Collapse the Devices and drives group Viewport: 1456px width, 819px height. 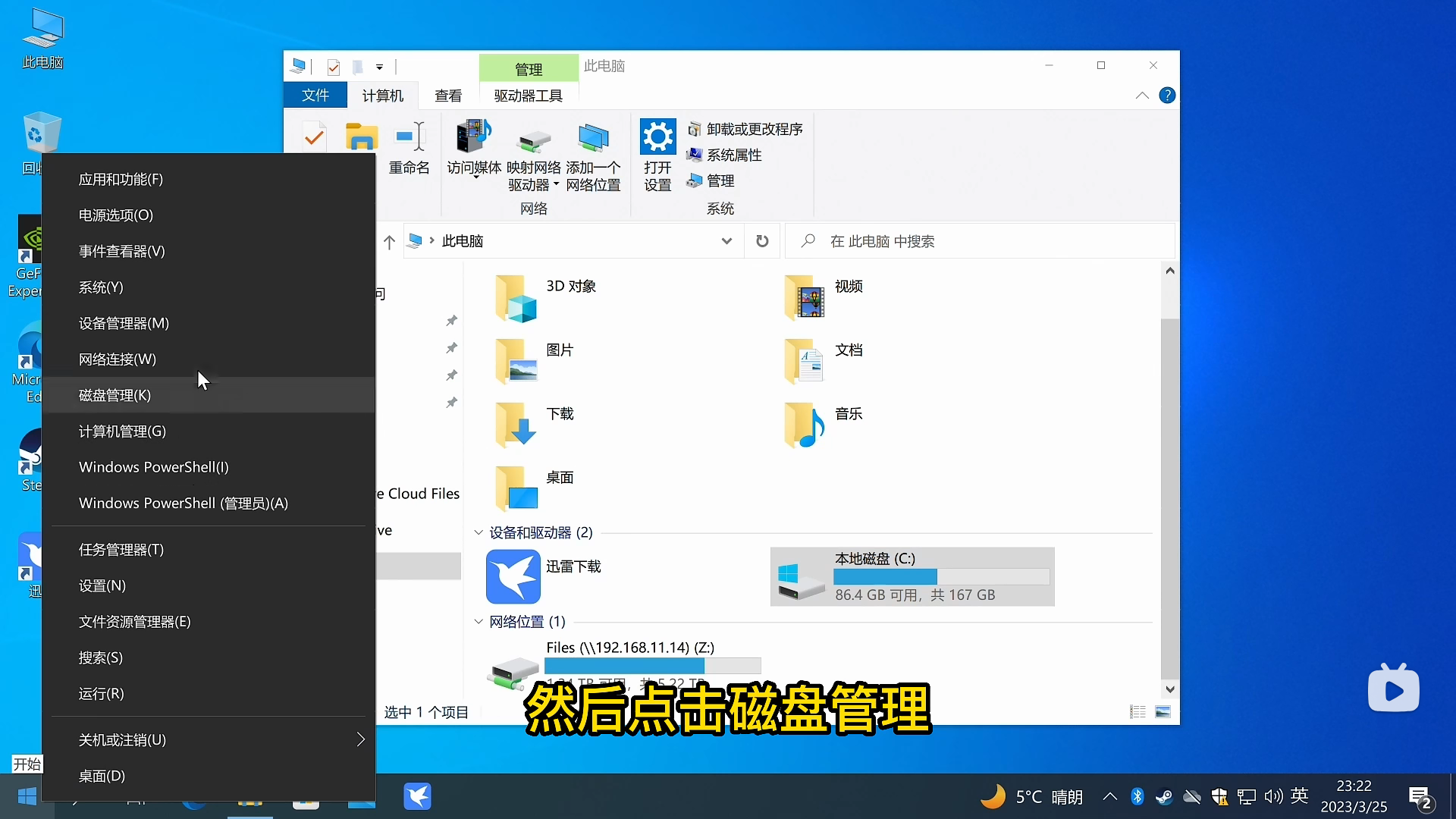click(x=479, y=532)
